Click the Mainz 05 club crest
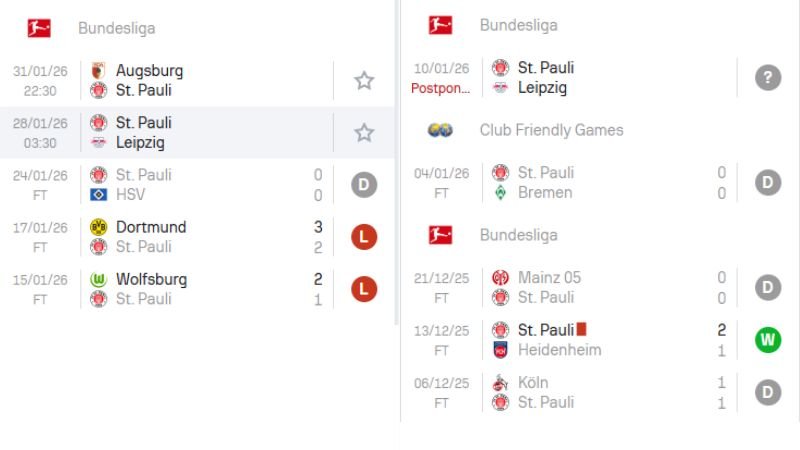 pos(500,277)
